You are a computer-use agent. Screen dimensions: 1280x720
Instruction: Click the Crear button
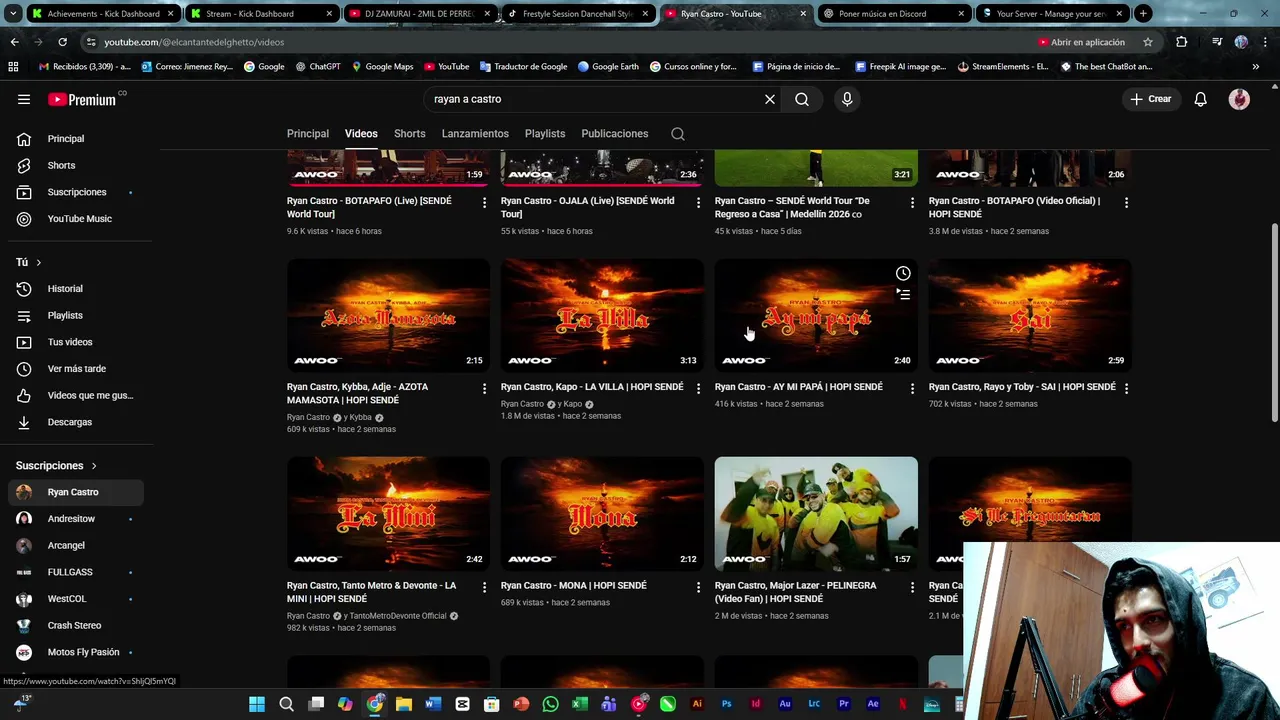point(1151,99)
